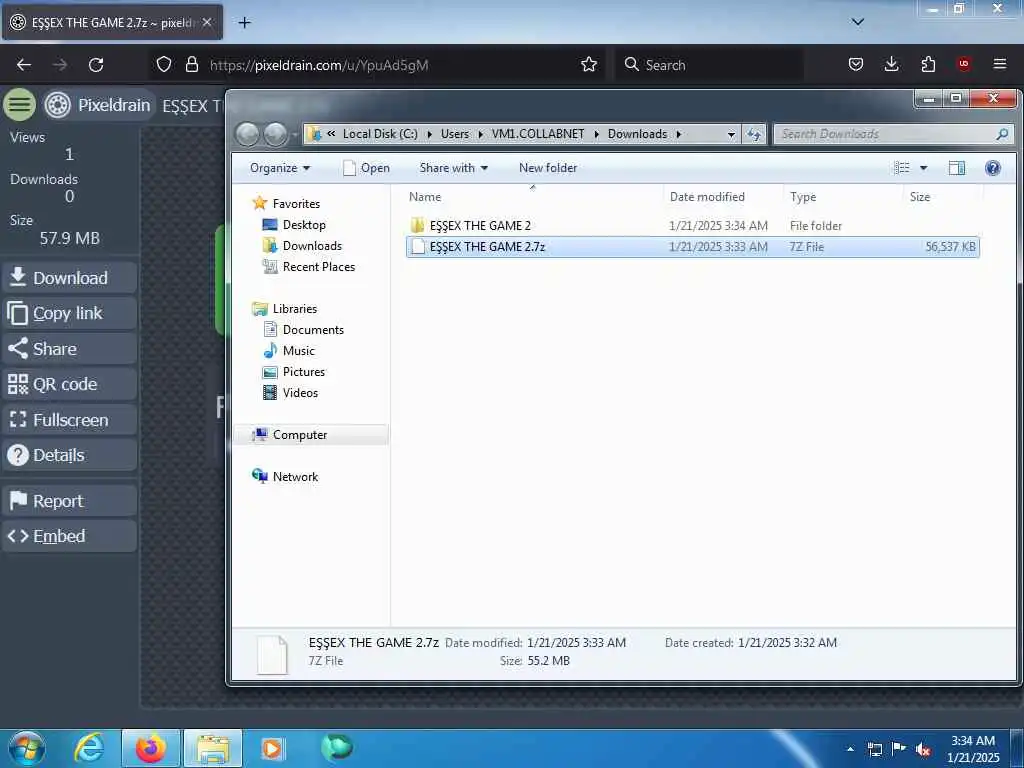Sort by Name column header

coord(532,197)
